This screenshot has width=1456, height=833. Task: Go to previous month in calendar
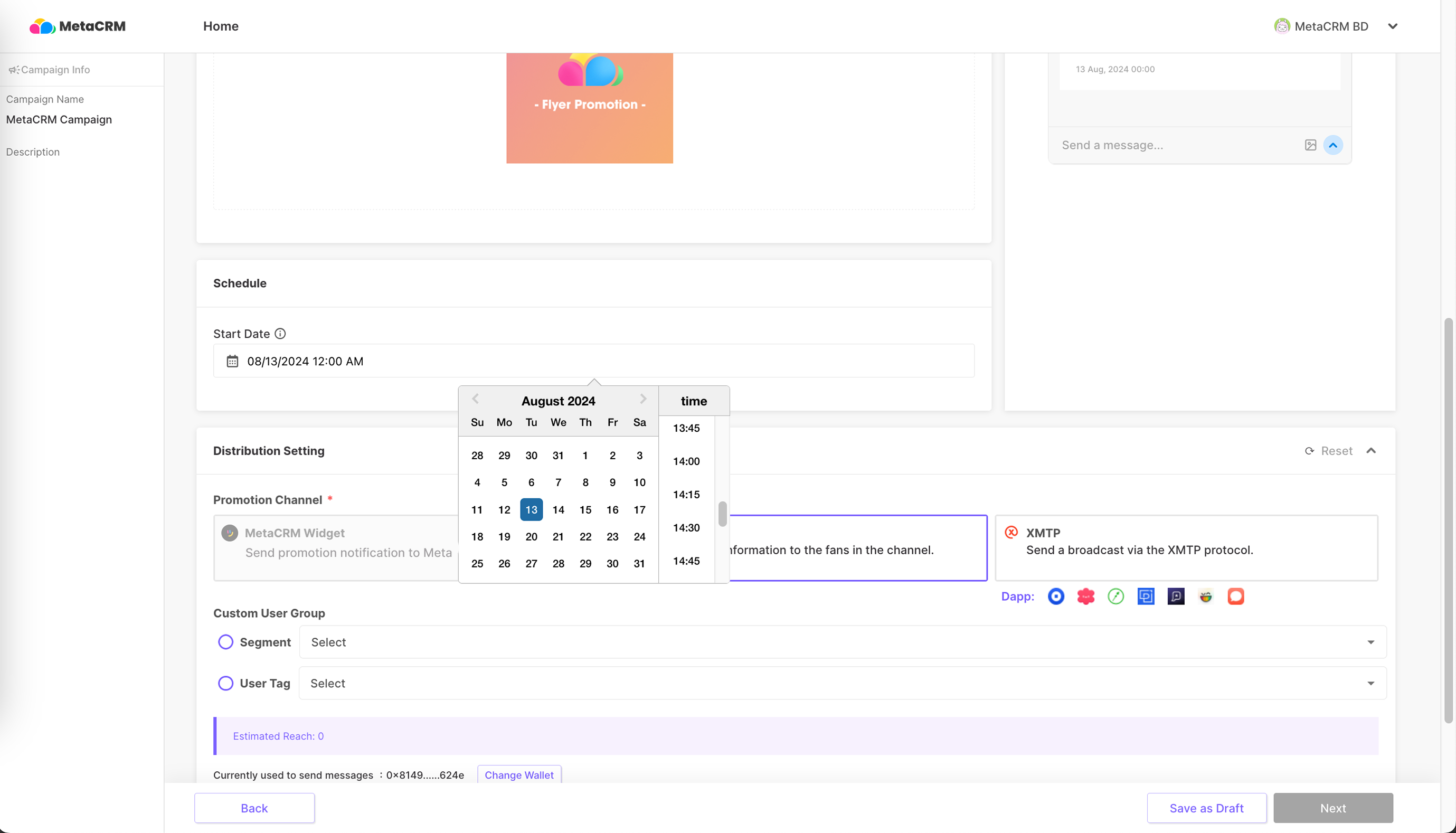pyautogui.click(x=475, y=399)
